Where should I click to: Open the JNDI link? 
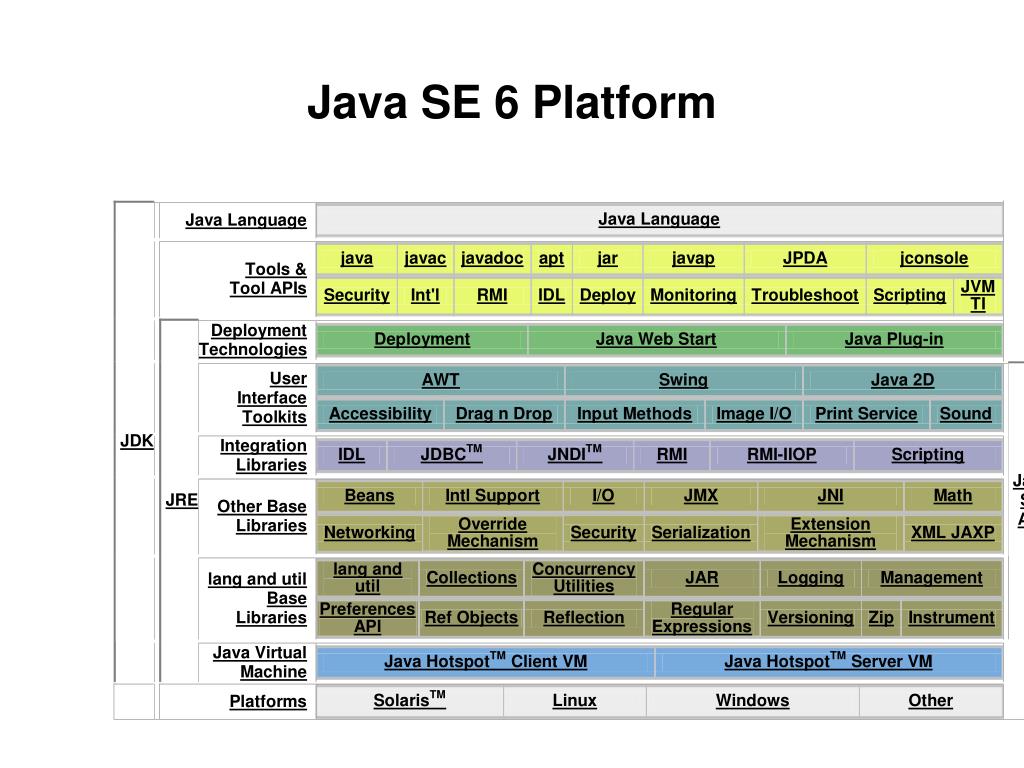coord(575,453)
